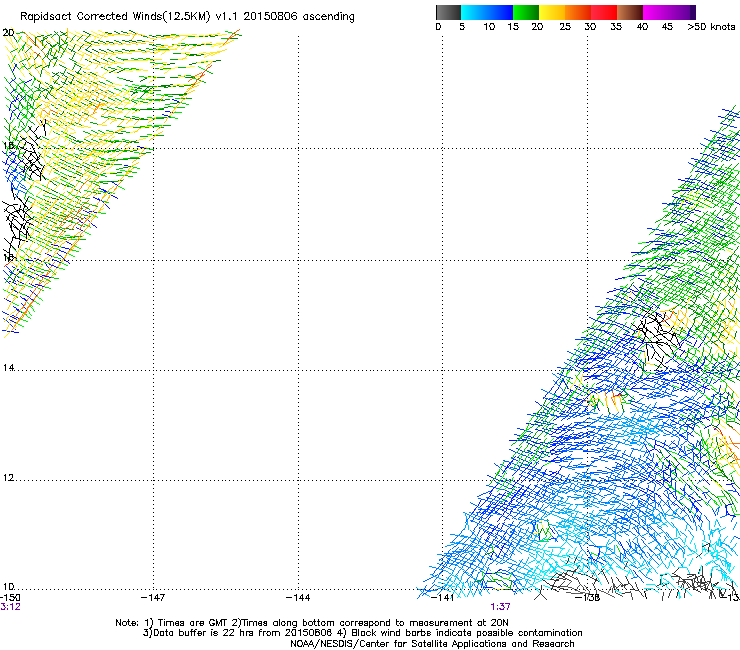Click the dark purple >50 knots swatch
This screenshot has height=650, width=740.
tap(692, 12)
